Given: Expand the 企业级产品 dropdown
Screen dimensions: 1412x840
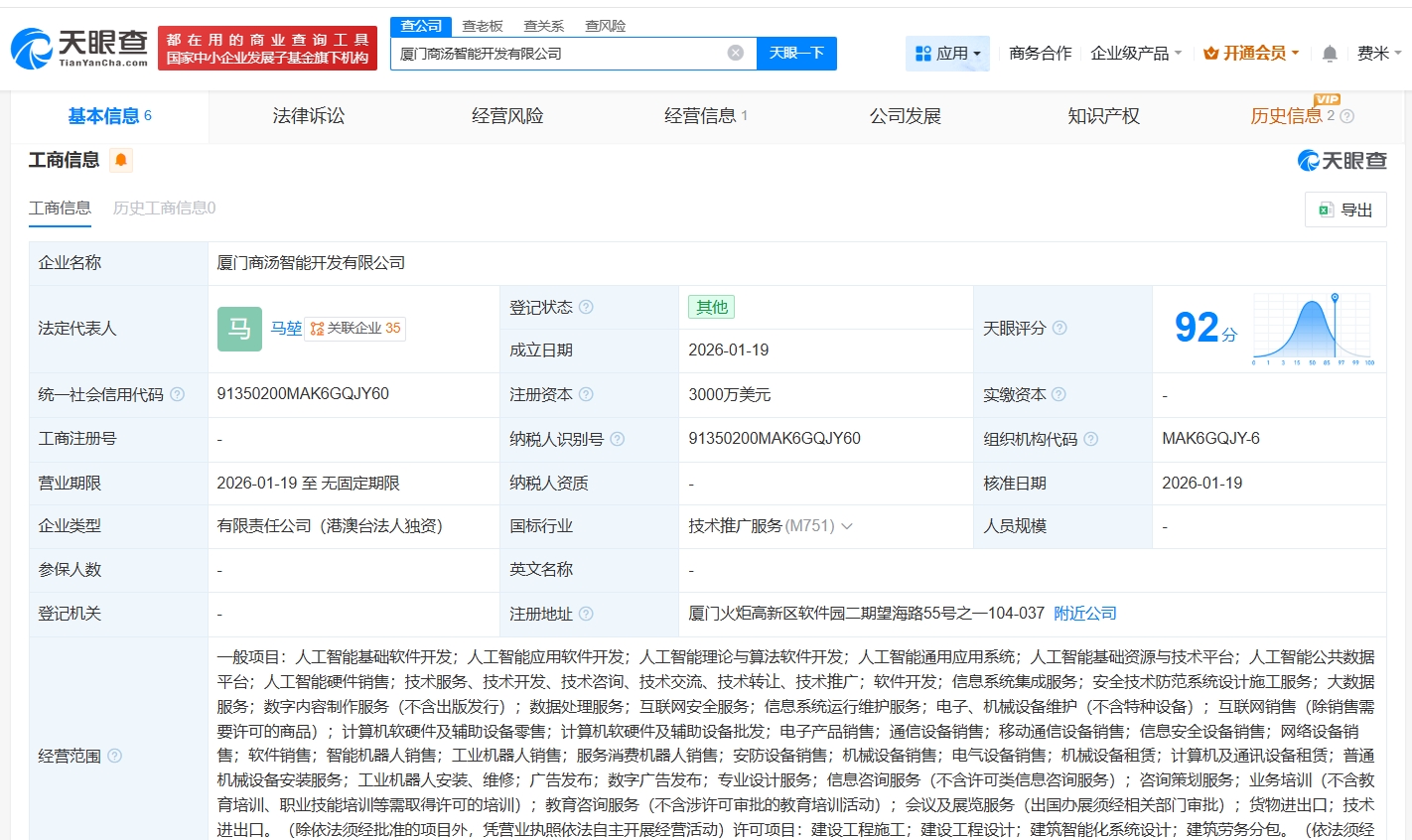Looking at the screenshot, I should [x=1136, y=54].
